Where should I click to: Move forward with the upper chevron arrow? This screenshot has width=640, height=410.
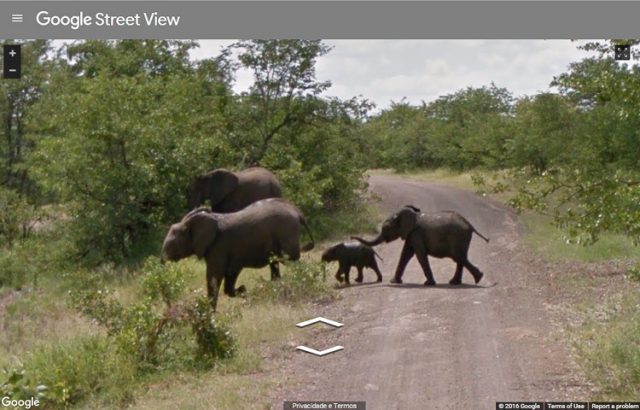point(320,322)
